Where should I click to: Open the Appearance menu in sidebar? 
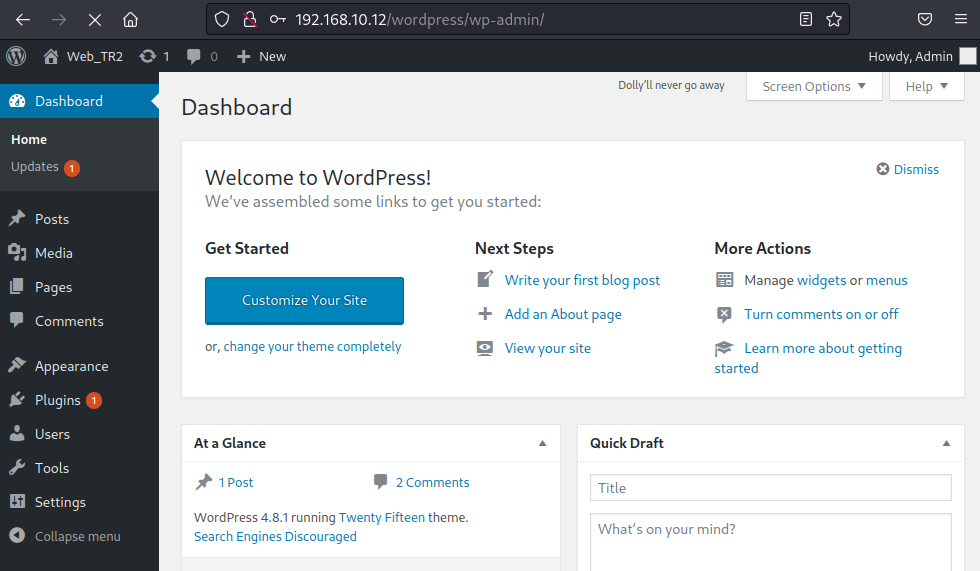tap(71, 366)
